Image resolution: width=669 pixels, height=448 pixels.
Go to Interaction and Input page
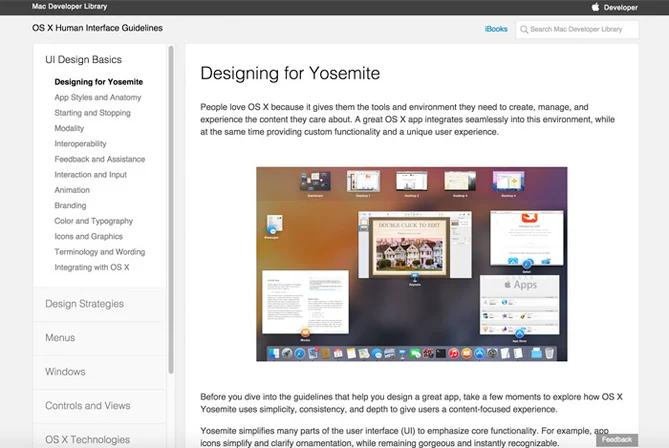pyautogui.click(x=90, y=175)
